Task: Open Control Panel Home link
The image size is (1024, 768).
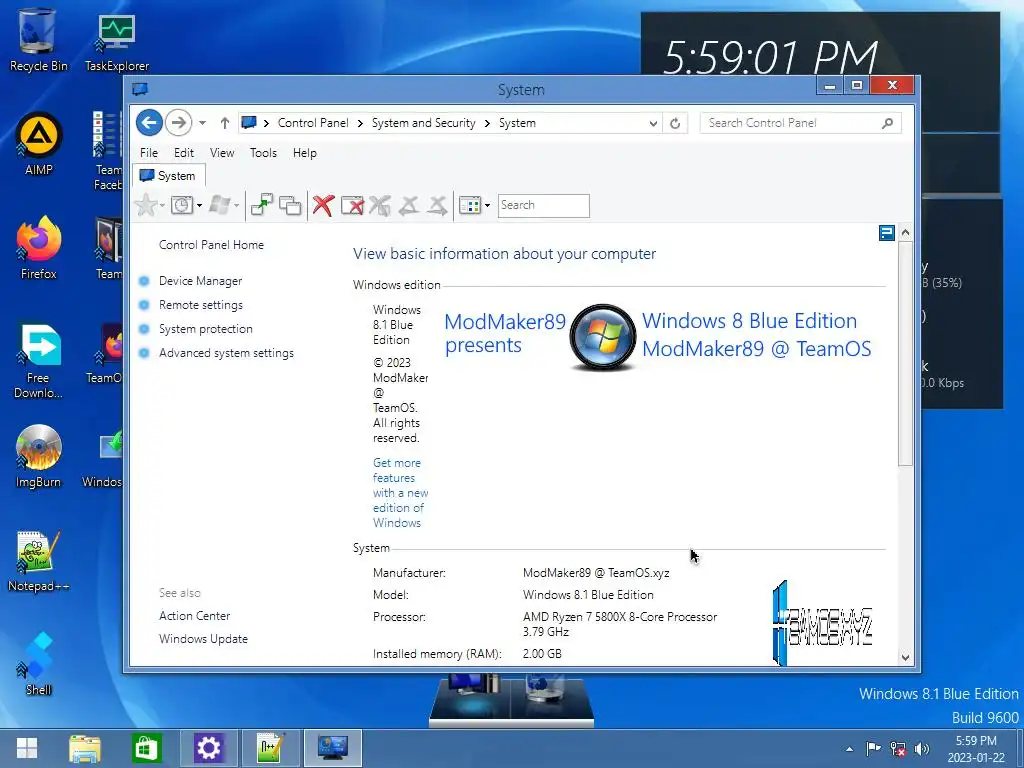Action: pyautogui.click(x=211, y=245)
